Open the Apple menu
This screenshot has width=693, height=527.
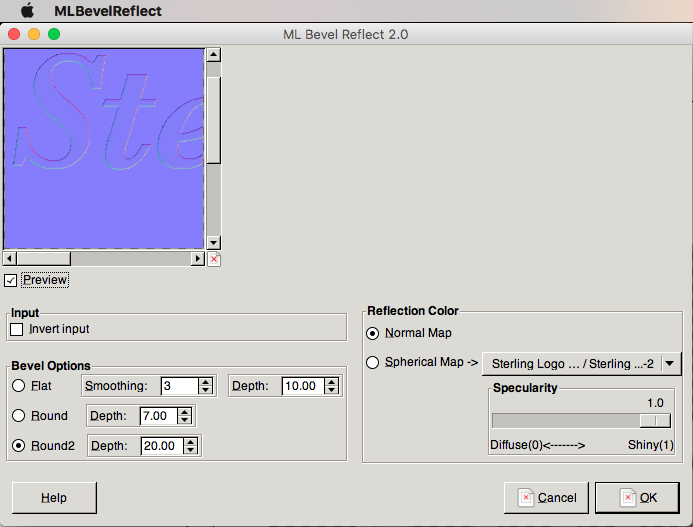coord(27,10)
